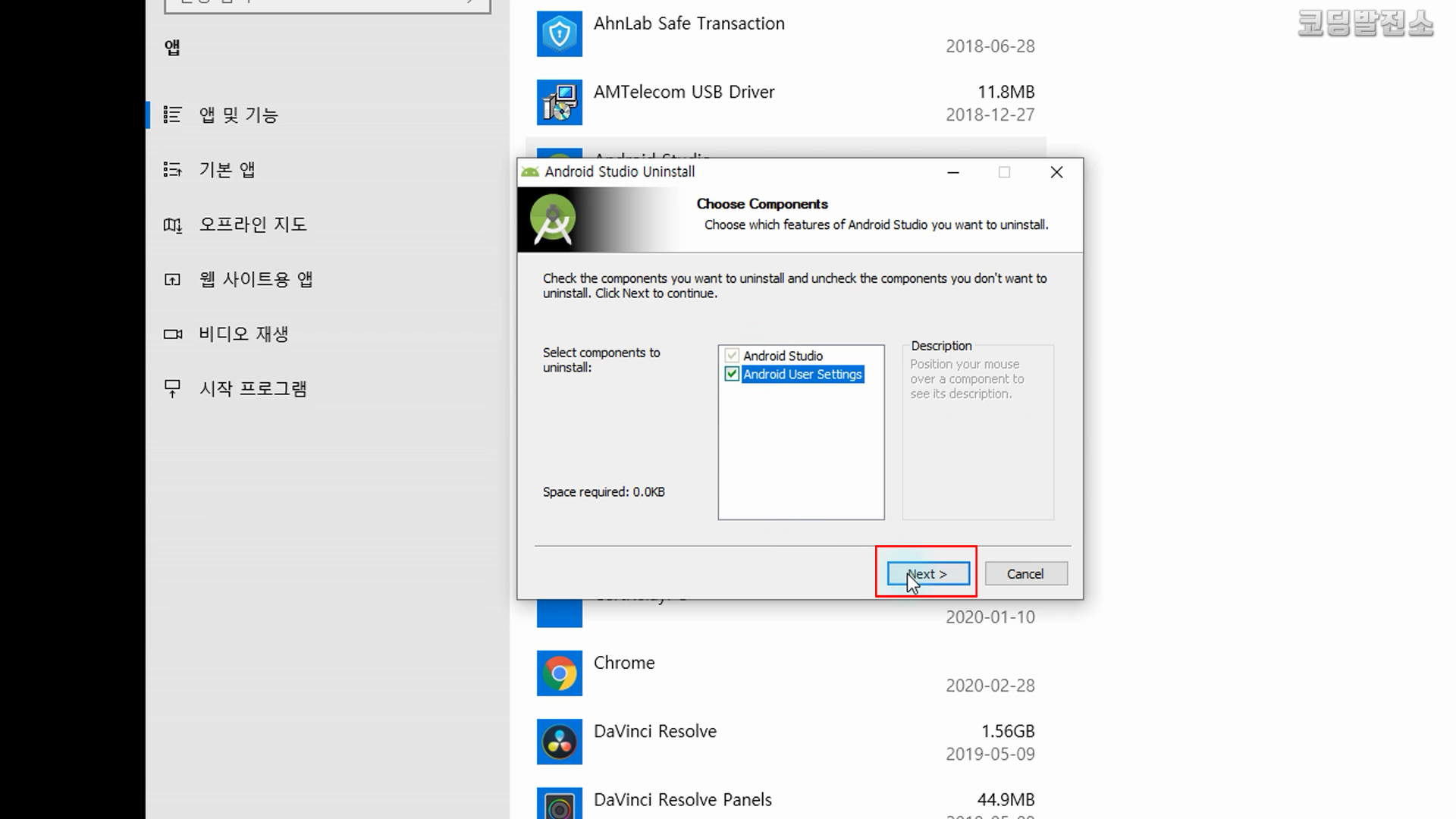This screenshot has height=819, width=1456.
Task: Select the Android Studio component label
Action: tap(783, 356)
